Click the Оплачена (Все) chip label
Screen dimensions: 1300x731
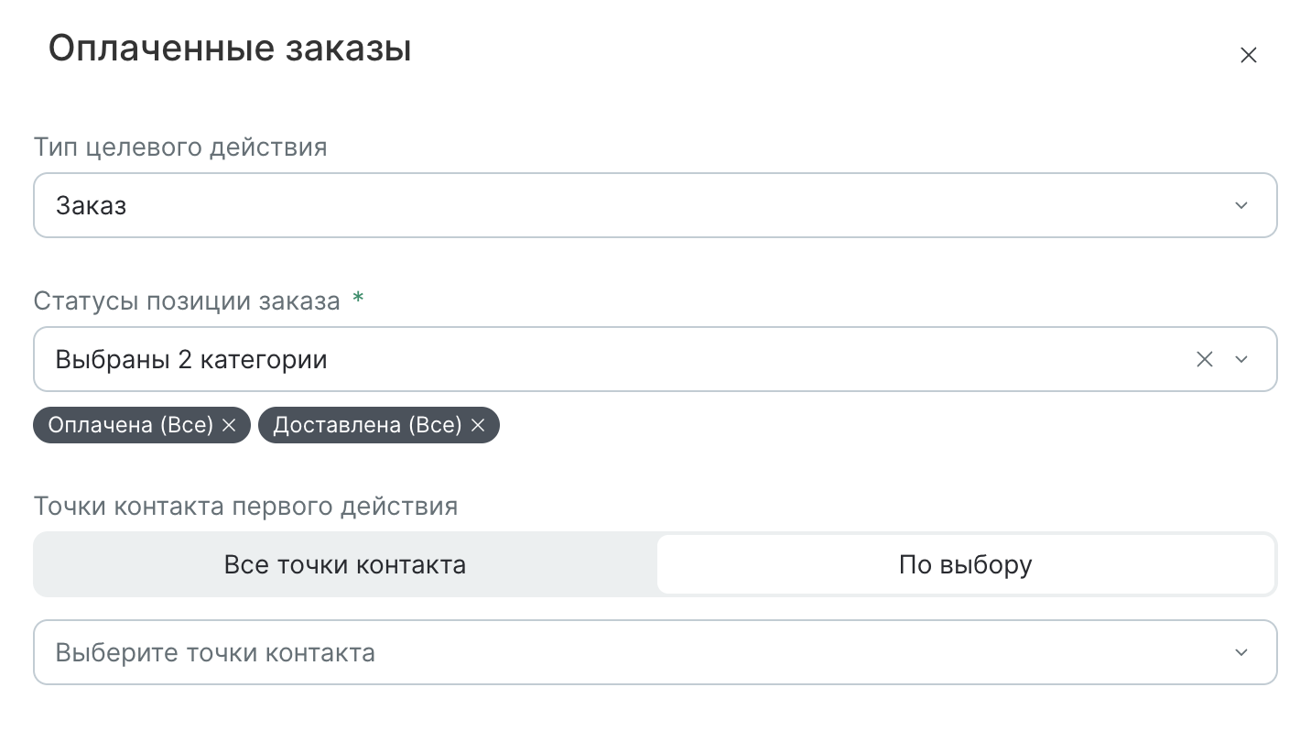click(131, 425)
